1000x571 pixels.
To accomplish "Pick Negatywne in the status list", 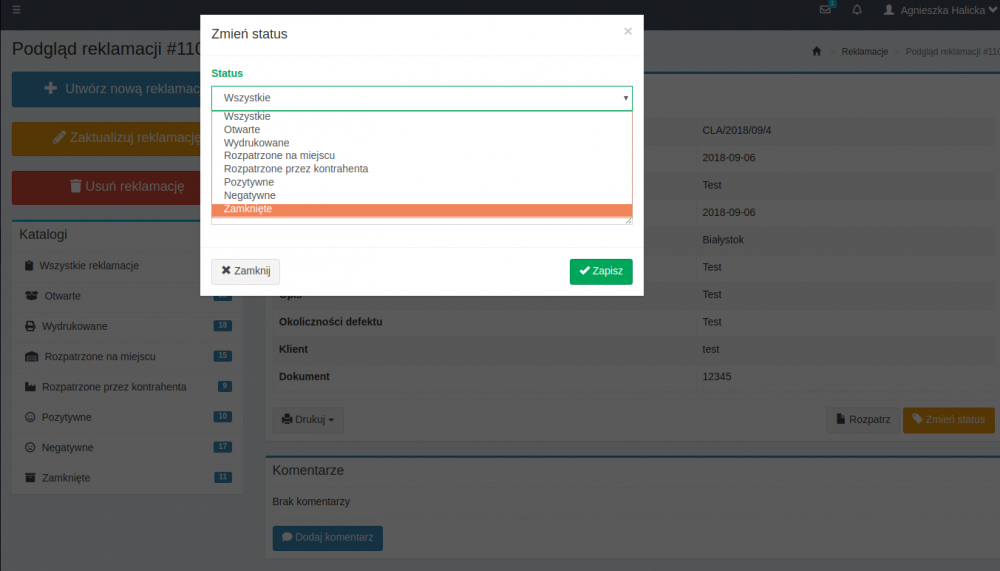I will [250, 196].
